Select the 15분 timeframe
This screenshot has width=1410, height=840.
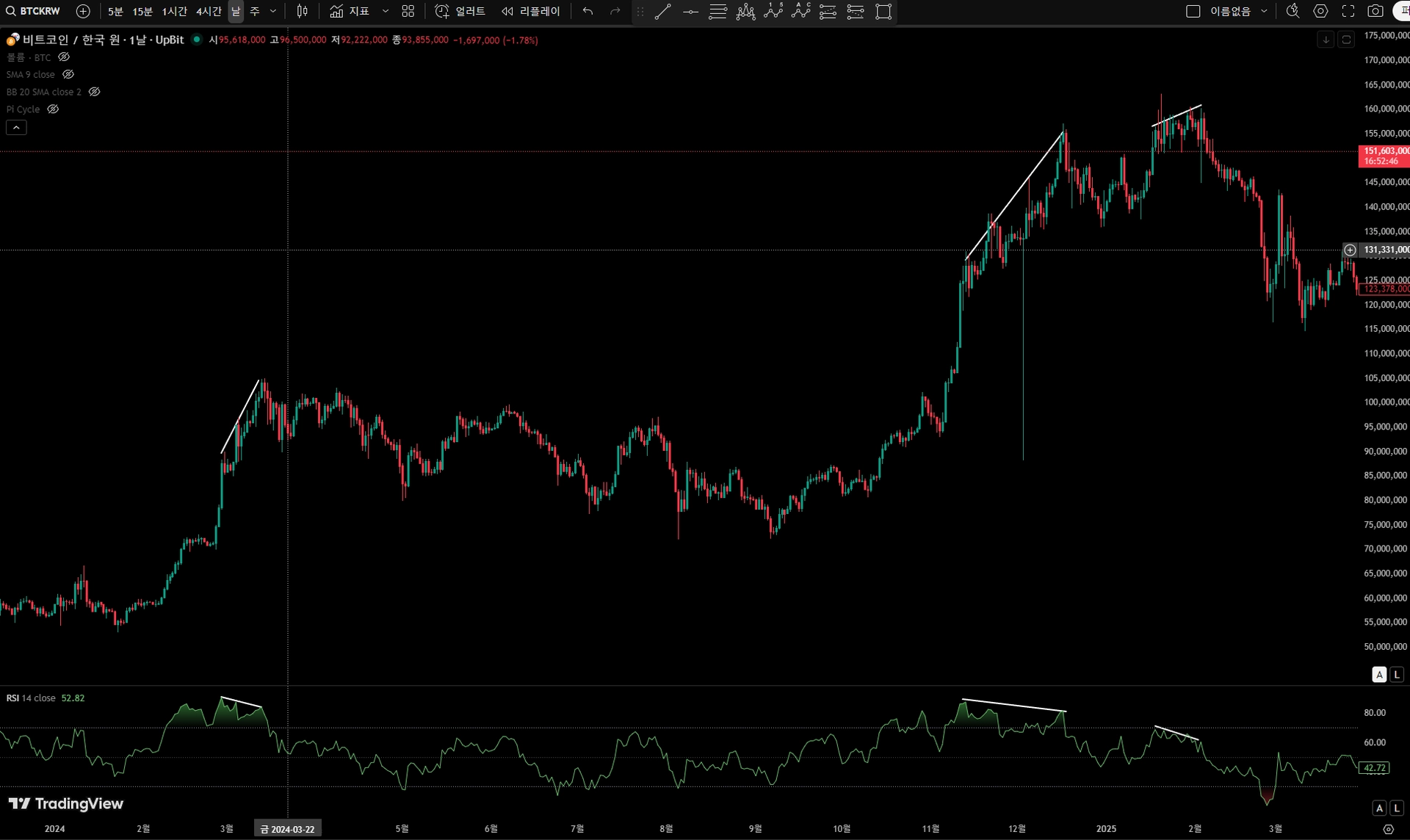tap(142, 11)
